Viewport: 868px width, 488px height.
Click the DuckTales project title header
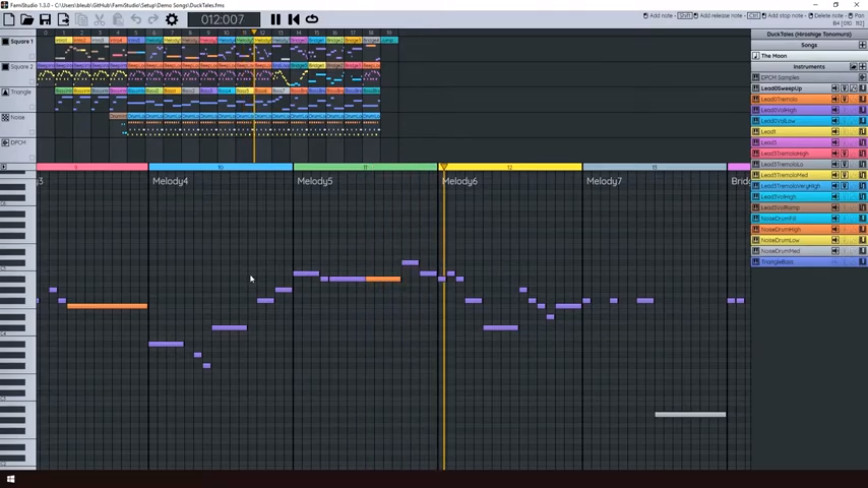809,34
